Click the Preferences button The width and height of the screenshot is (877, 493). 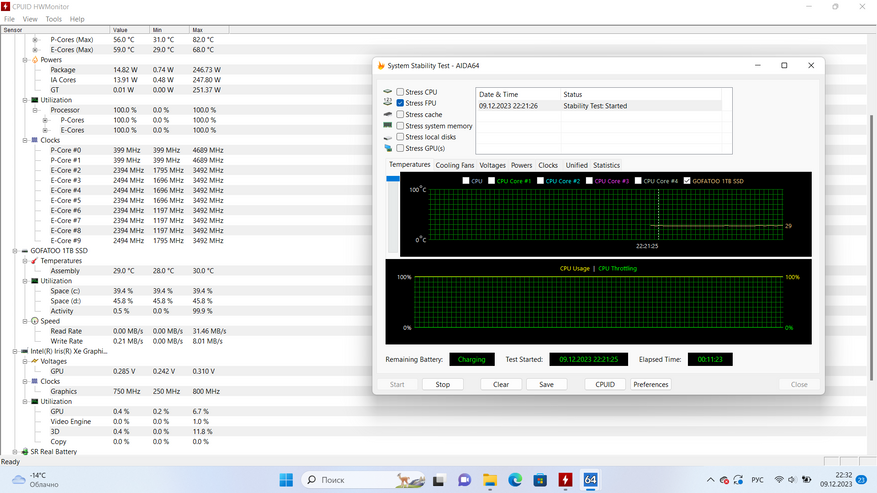tap(651, 384)
